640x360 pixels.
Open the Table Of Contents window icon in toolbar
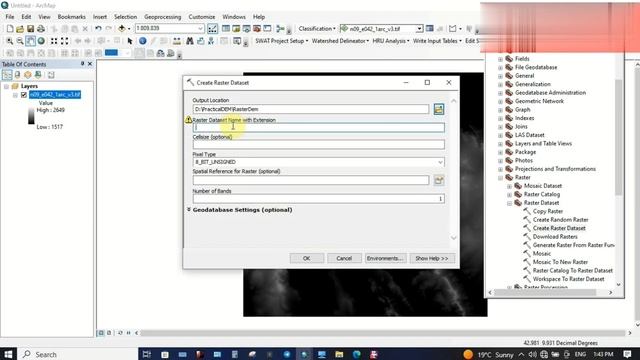point(226,29)
